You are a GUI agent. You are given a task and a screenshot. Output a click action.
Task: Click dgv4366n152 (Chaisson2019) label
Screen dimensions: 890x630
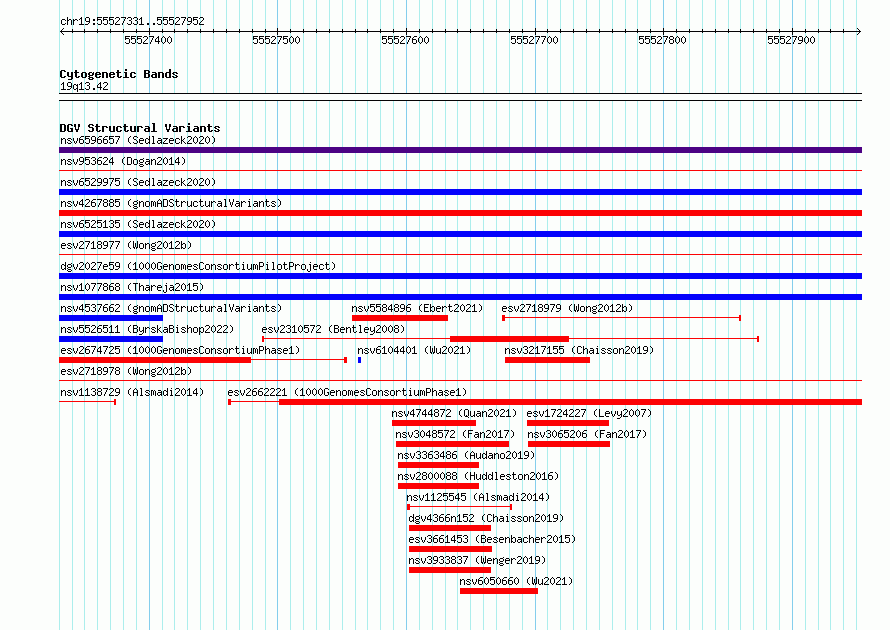coord(486,518)
